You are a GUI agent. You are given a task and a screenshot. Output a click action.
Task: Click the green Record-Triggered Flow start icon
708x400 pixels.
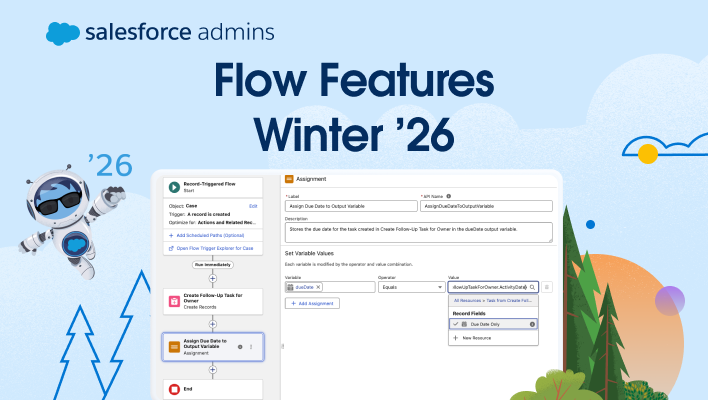click(174, 187)
